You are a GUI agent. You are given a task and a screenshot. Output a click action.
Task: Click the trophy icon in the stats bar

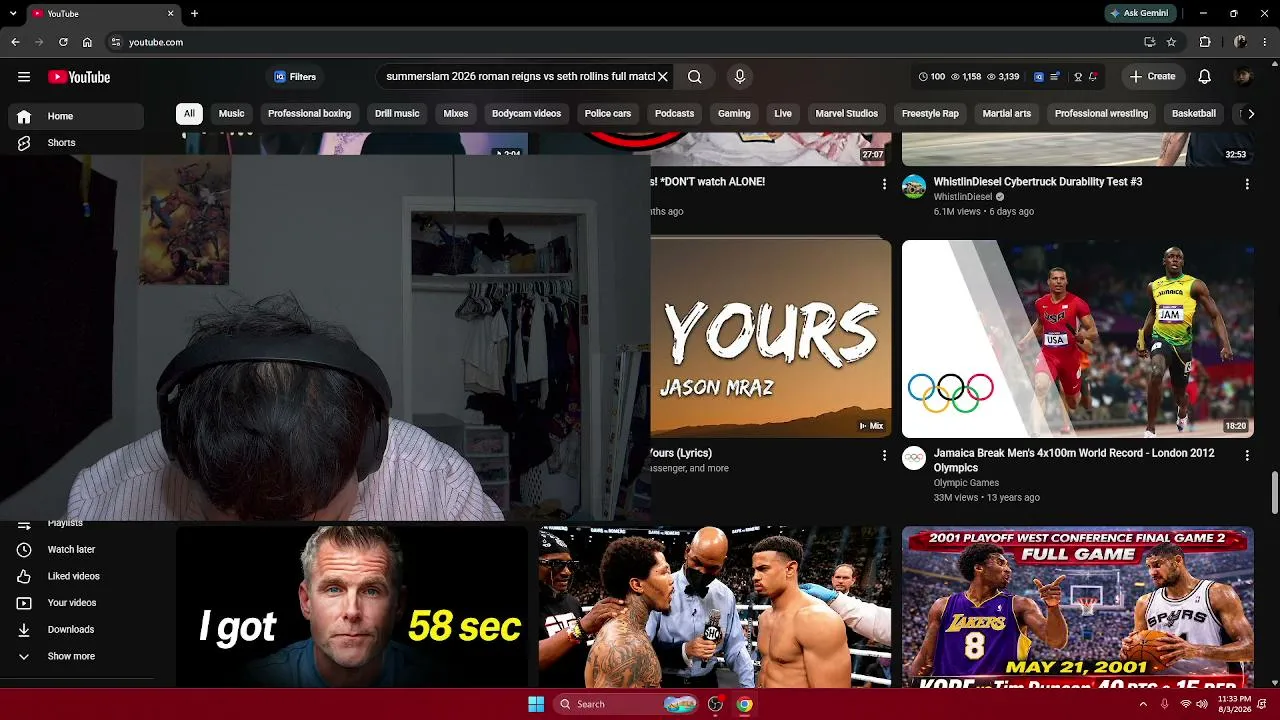[1078, 77]
